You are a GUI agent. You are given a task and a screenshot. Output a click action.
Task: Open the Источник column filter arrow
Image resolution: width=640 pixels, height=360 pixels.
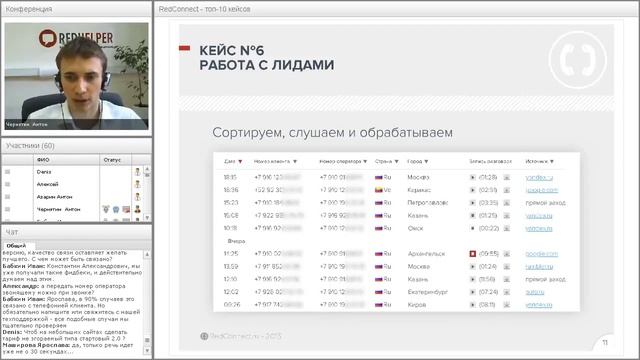point(552,162)
